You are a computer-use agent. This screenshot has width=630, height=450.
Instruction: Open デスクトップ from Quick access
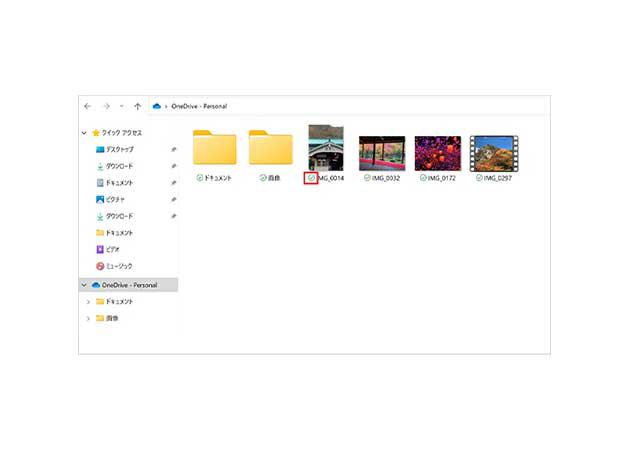click(x=119, y=149)
